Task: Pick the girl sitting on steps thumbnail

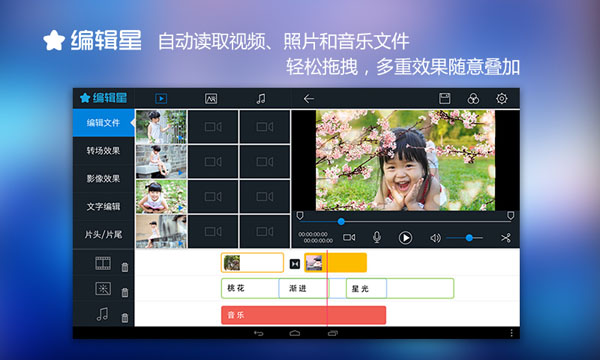Action: [161, 161]
